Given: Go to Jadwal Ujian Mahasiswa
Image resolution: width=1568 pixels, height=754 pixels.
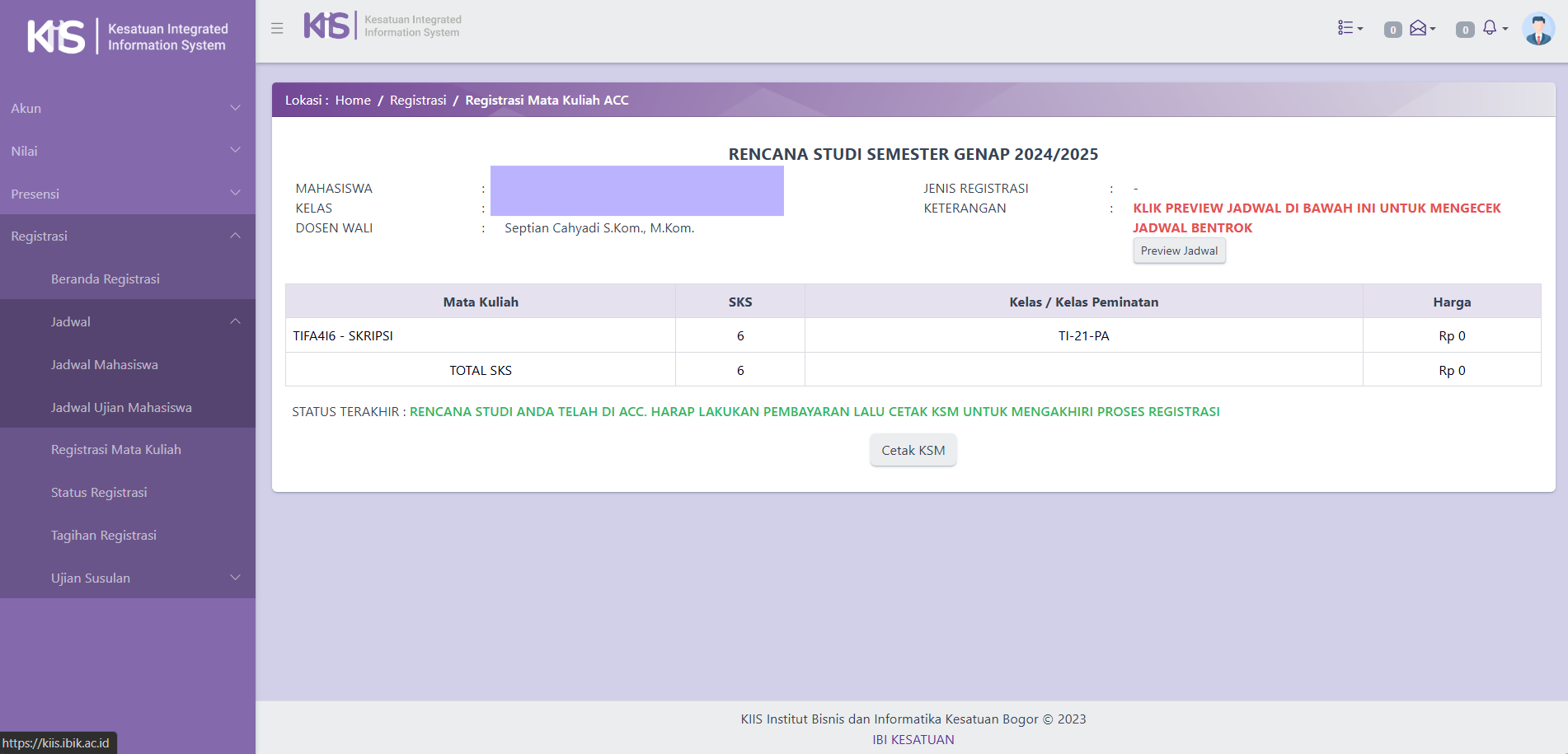Looking at the screenshot, I should pos(121,407).
